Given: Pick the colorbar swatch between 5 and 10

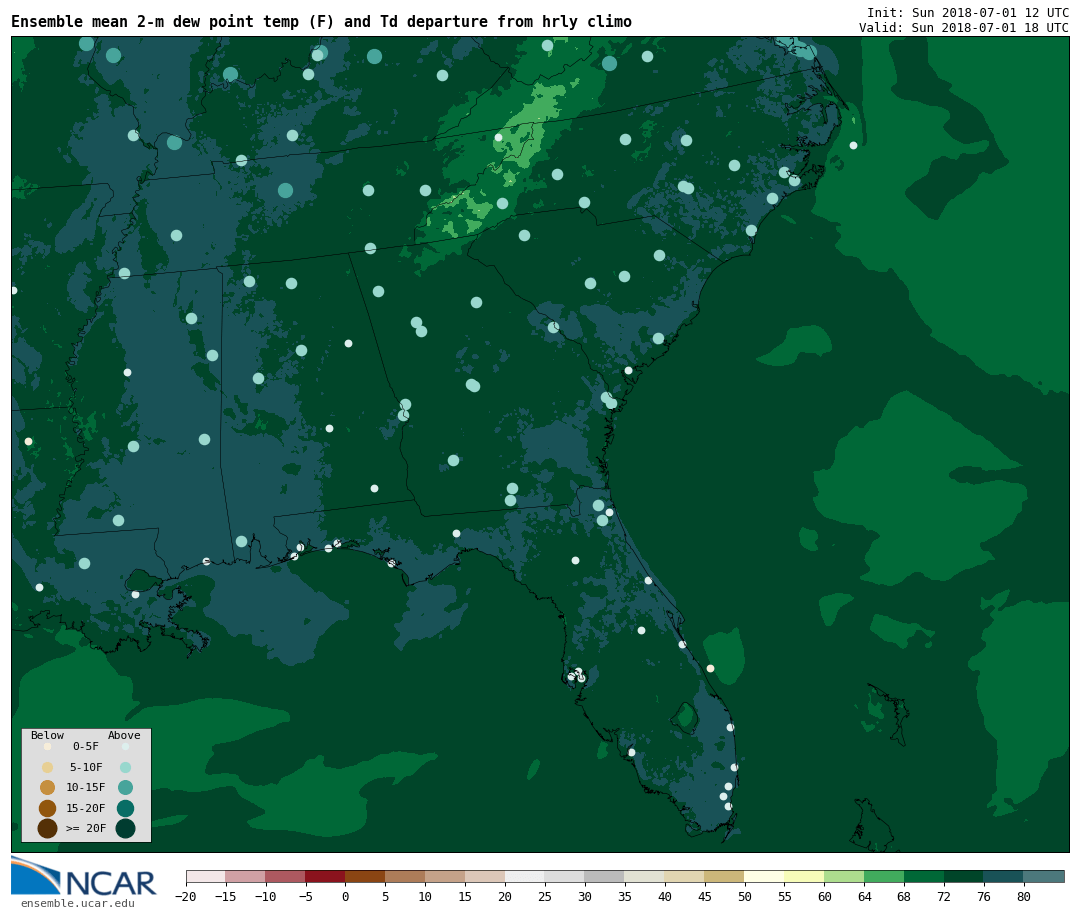Looking at the screenshot, I should click(405, 876).
